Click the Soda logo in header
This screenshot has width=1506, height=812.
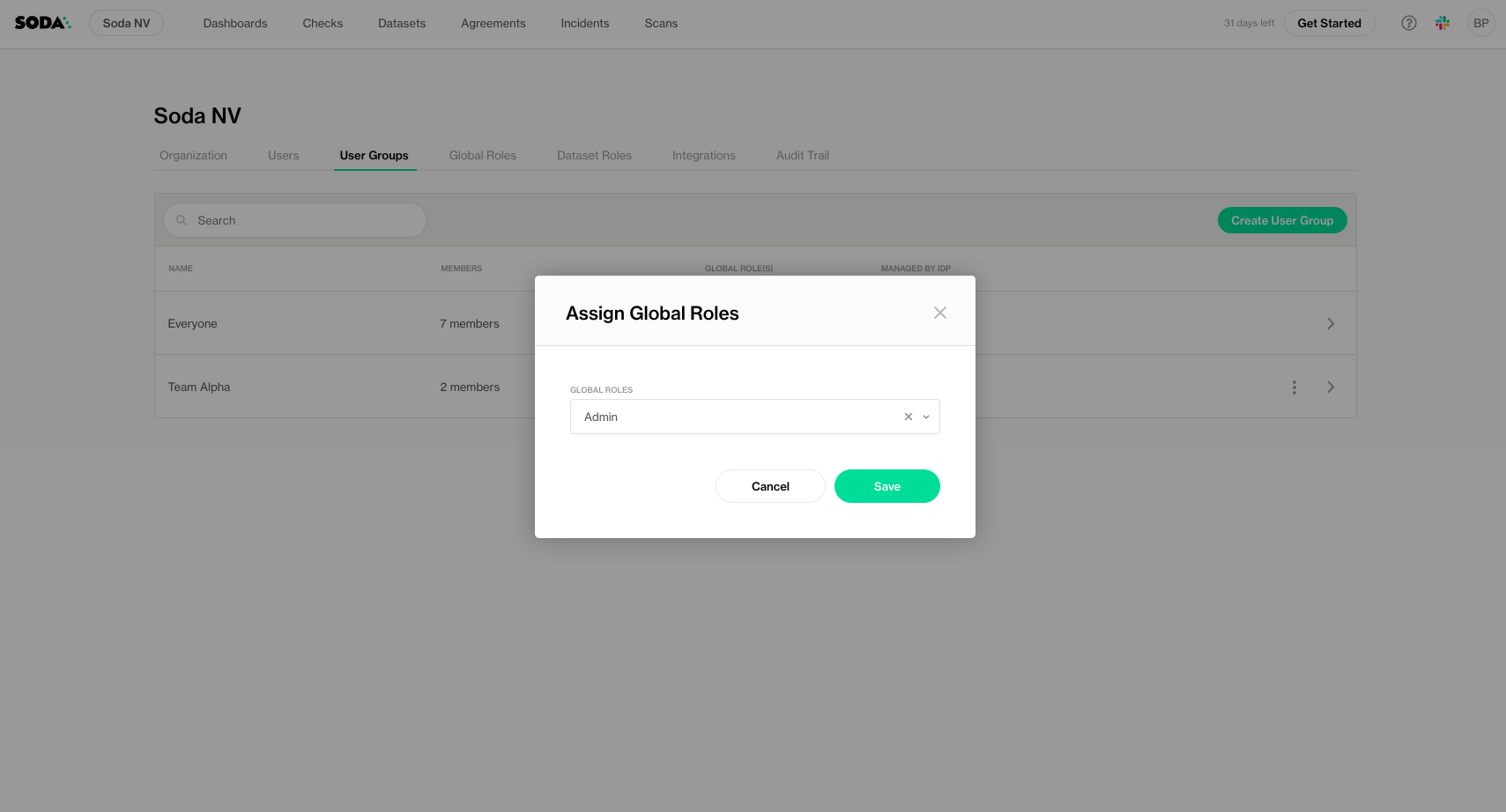42,23
